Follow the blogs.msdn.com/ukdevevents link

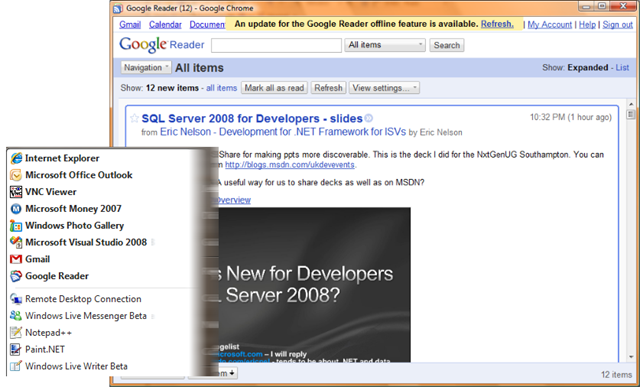290,165
